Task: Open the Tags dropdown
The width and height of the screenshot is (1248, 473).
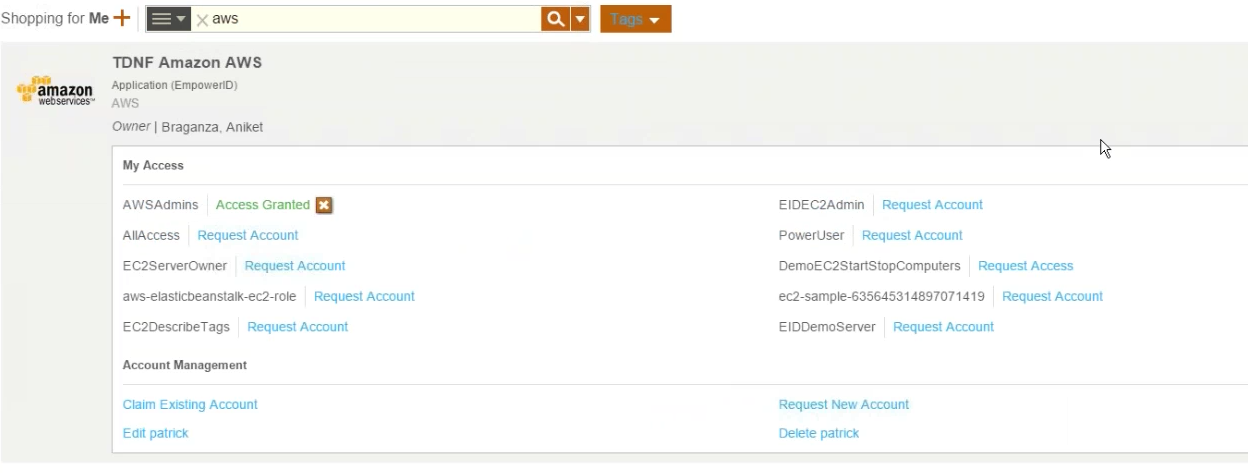Action: tap(635, 19)
